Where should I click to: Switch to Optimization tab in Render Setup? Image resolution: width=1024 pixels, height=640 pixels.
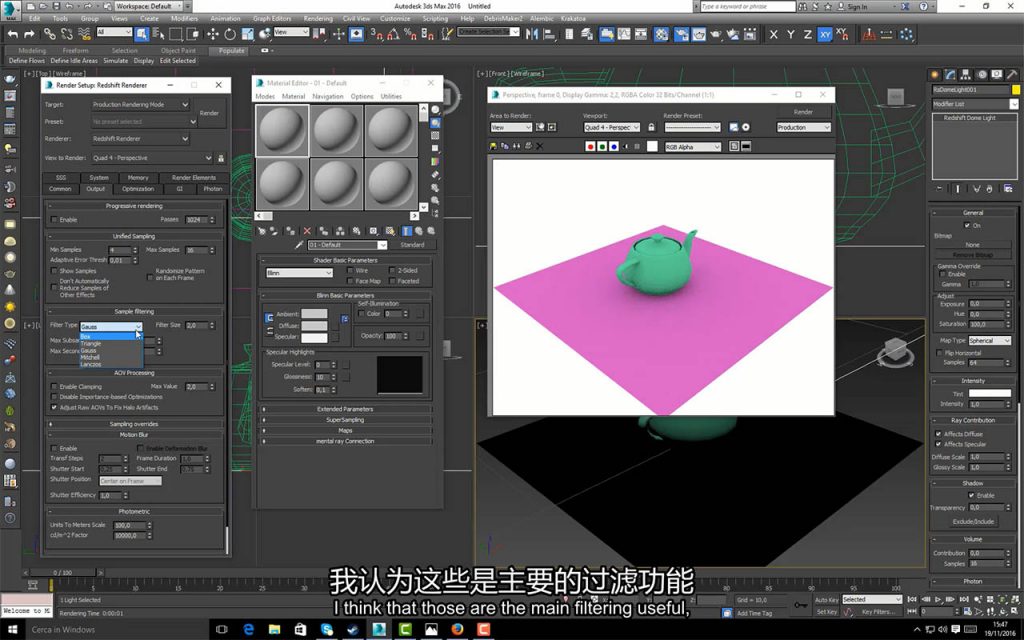[x=138, y=189]
